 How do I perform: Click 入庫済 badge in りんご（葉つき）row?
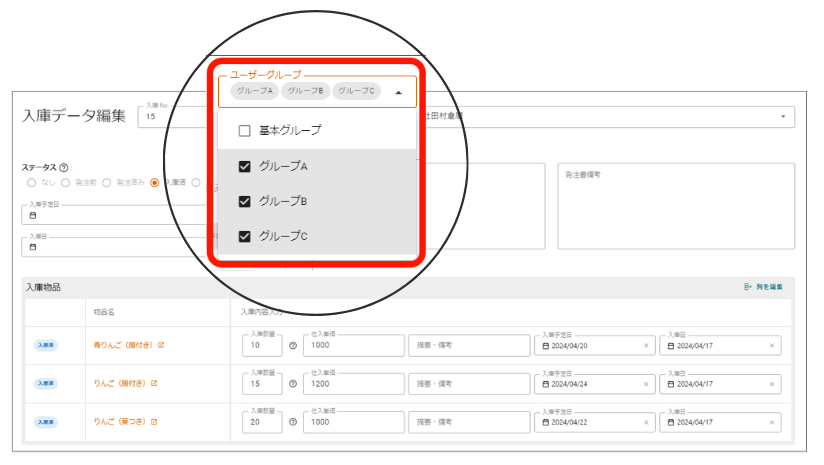pos(46,422)
